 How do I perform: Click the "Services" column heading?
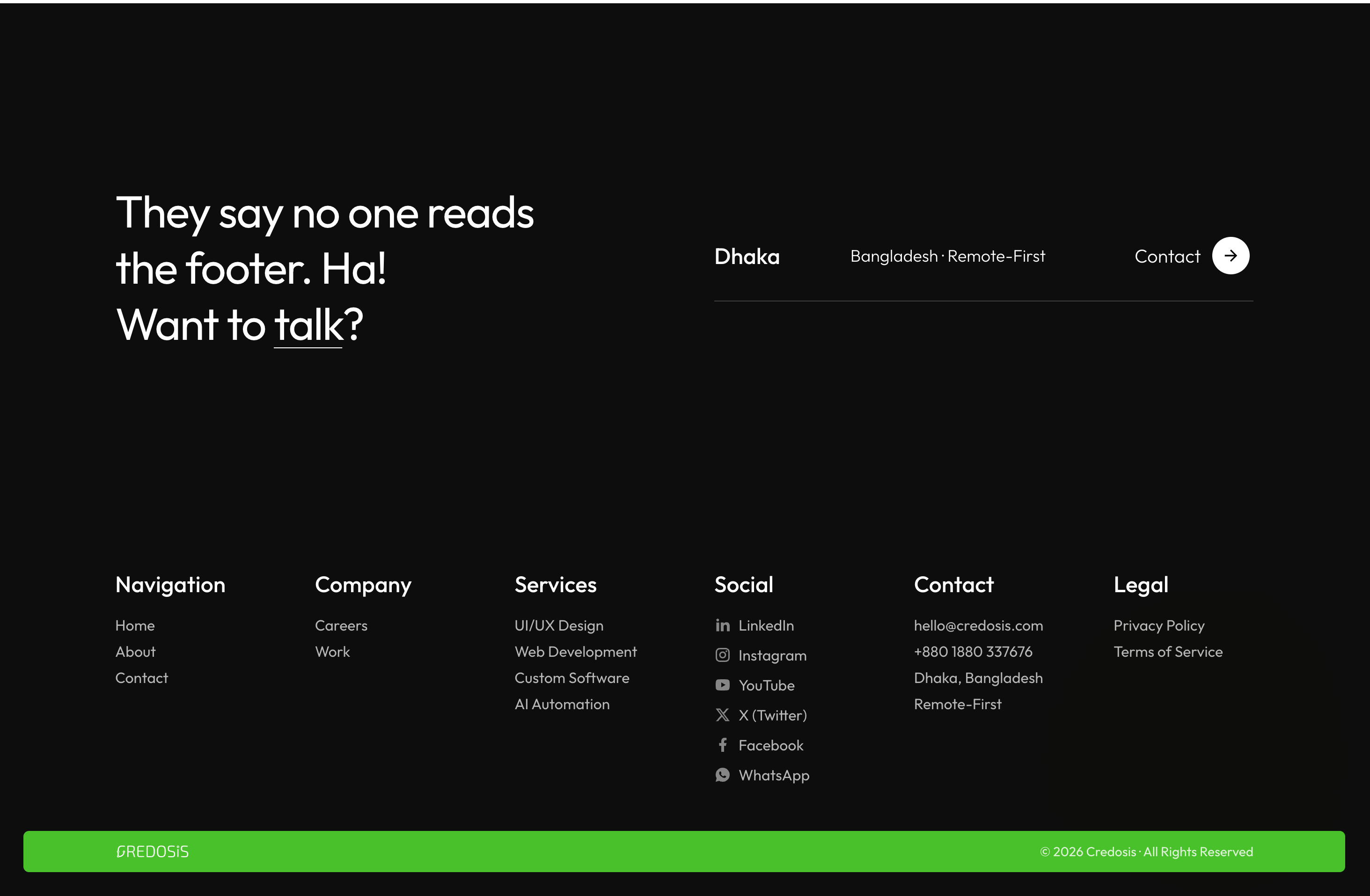(556, 585)
